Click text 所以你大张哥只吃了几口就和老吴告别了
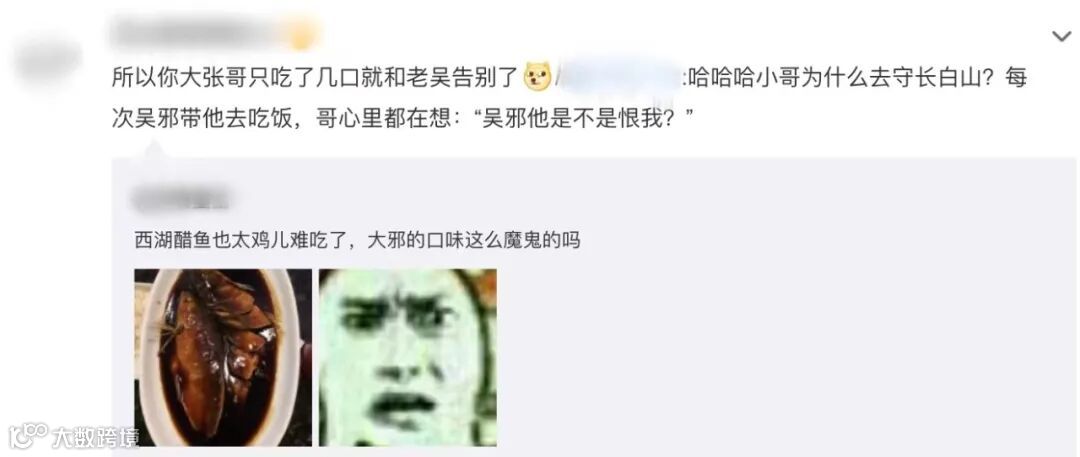This screenshot has width=1080, height=457. coord(315,77)
